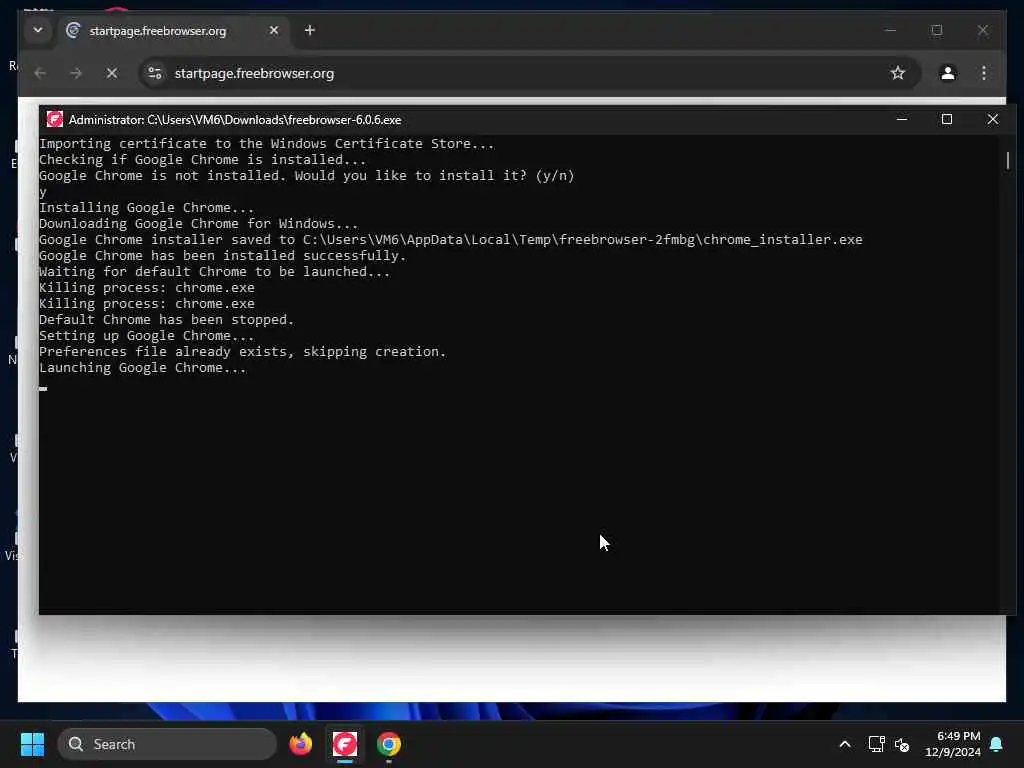Click the console vertical scrollbar thumb
Image resolution: width=1024 pixels, height=768 pixels.
1008,160
